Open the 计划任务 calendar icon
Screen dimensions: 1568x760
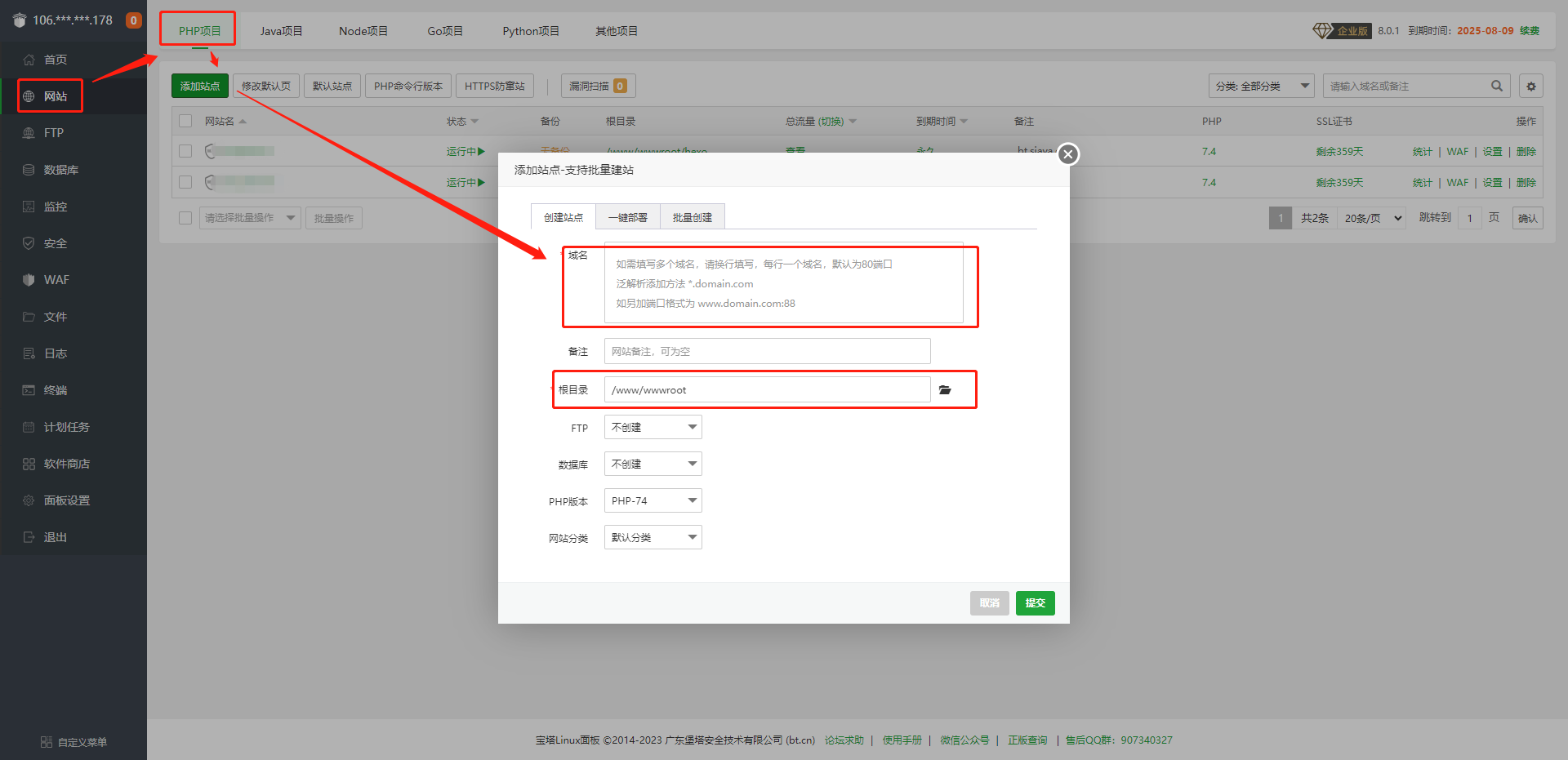(x=29, y=427)
